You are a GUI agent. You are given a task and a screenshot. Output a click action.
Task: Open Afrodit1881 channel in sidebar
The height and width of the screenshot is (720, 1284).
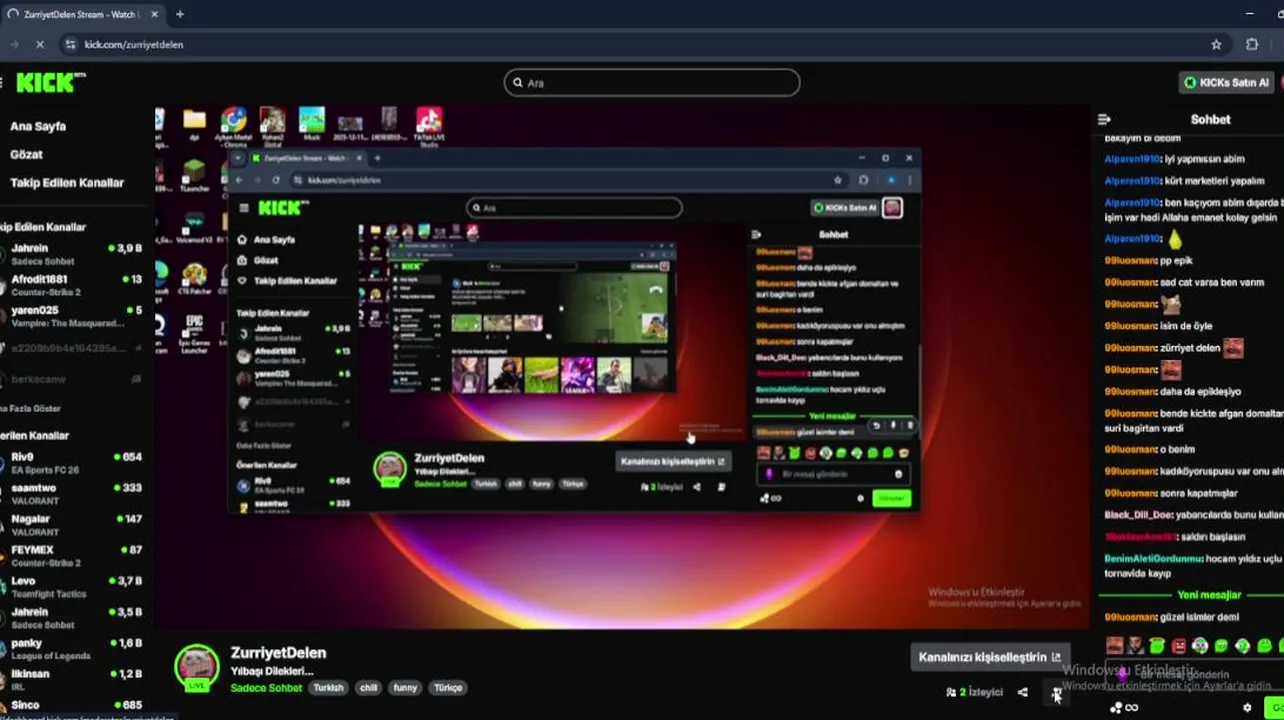pyautogui.click(x=72, y=285)
